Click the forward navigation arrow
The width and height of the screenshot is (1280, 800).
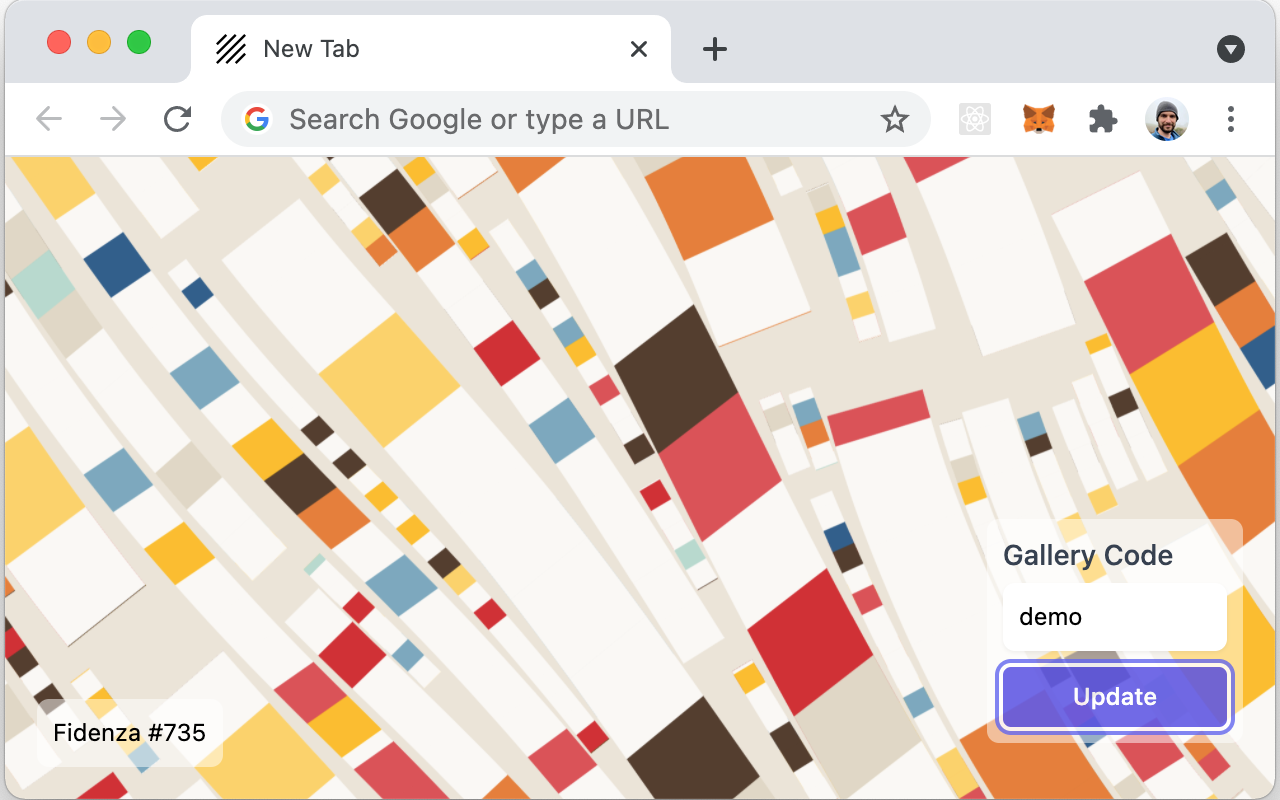point(113,120)
